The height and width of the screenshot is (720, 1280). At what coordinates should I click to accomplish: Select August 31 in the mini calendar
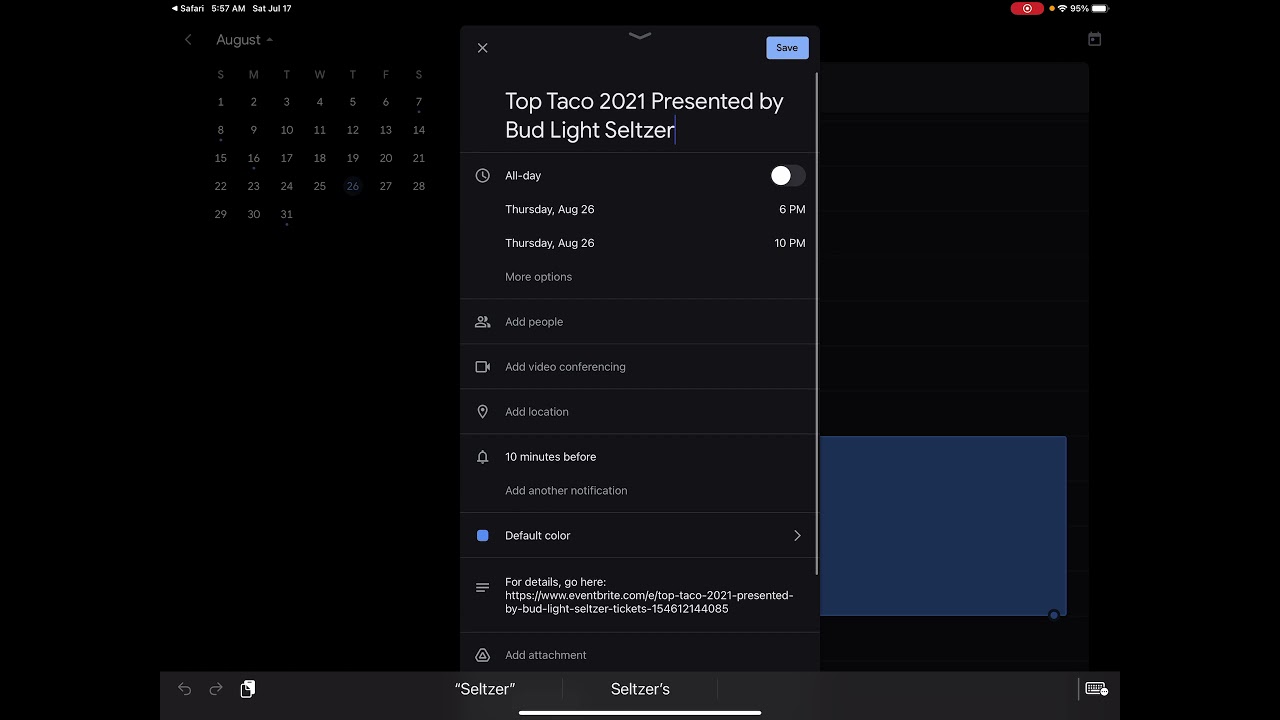[x=287, y=214]
